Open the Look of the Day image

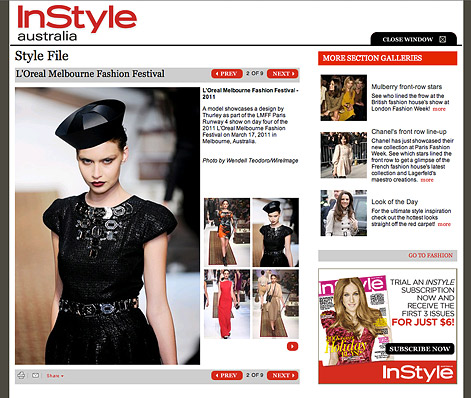pos(344,213)
